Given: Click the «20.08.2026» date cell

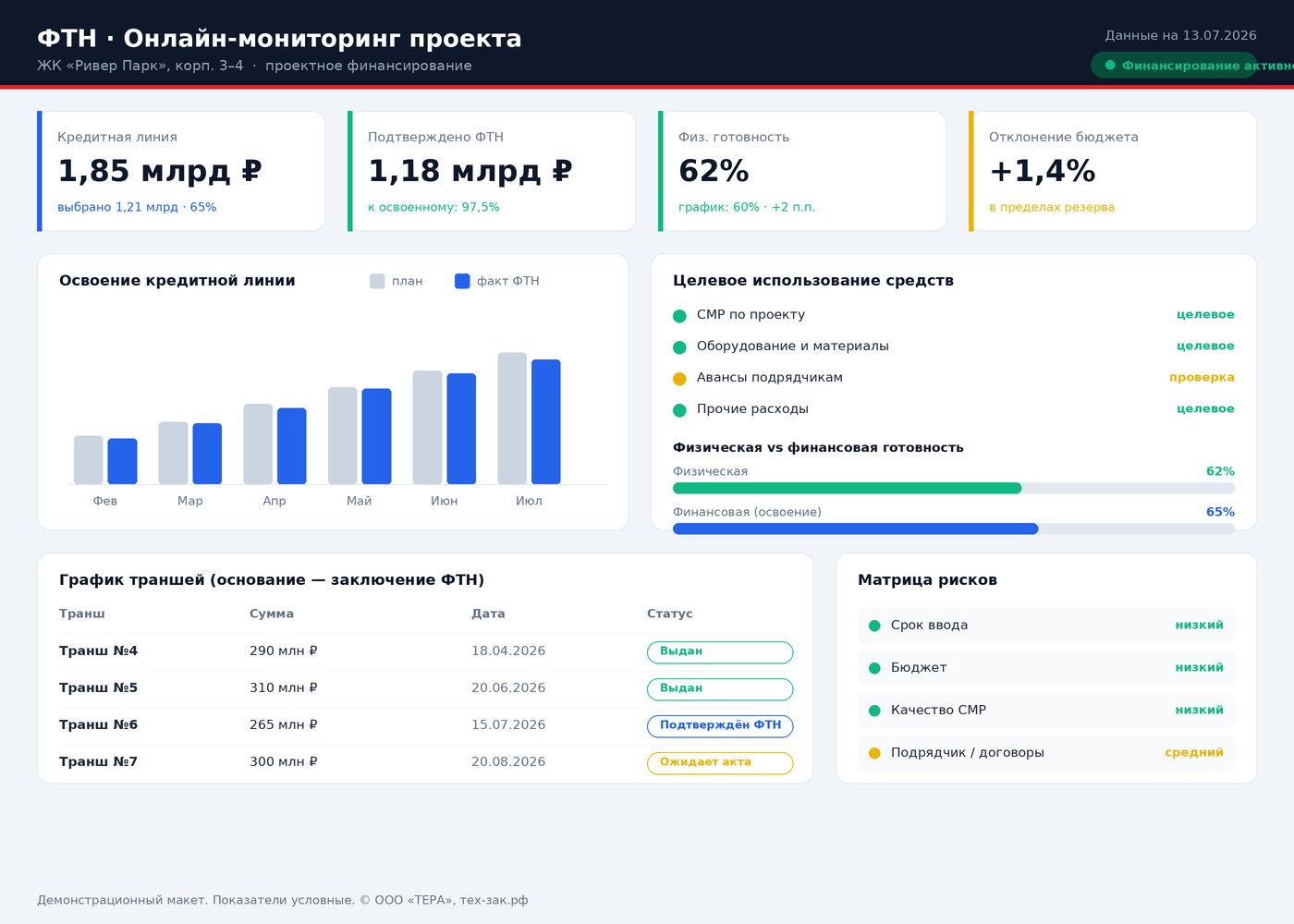Looking at the screenshot, I should [508, 762].
